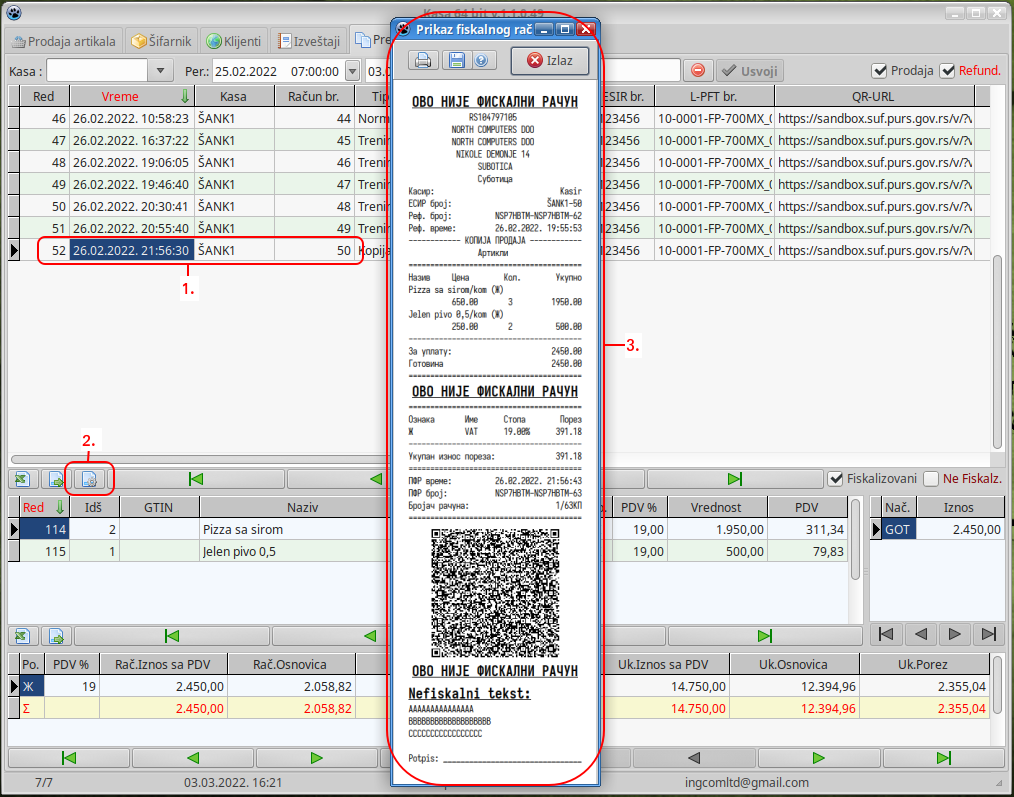Expand the period start date dropdown
Image resolution: width=1014 pixels, height=797 pixels.
pos(352,71)
